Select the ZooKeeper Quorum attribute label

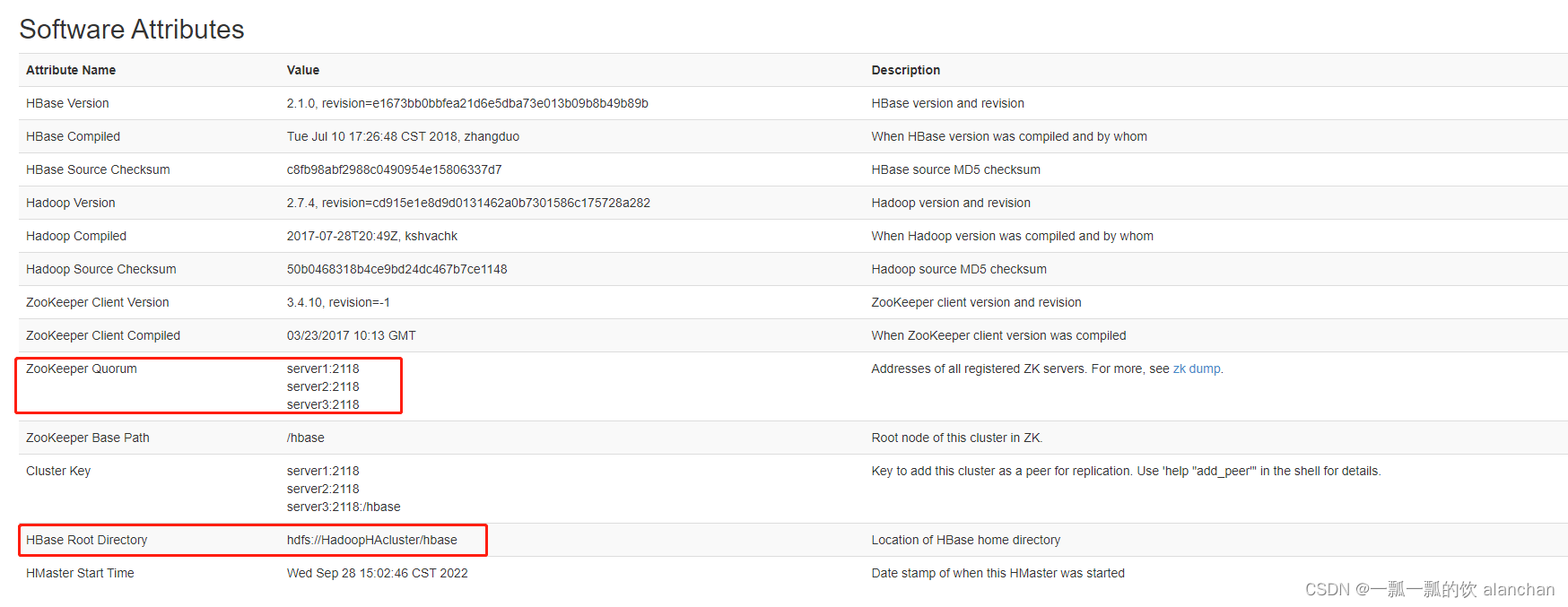[81, 369]
